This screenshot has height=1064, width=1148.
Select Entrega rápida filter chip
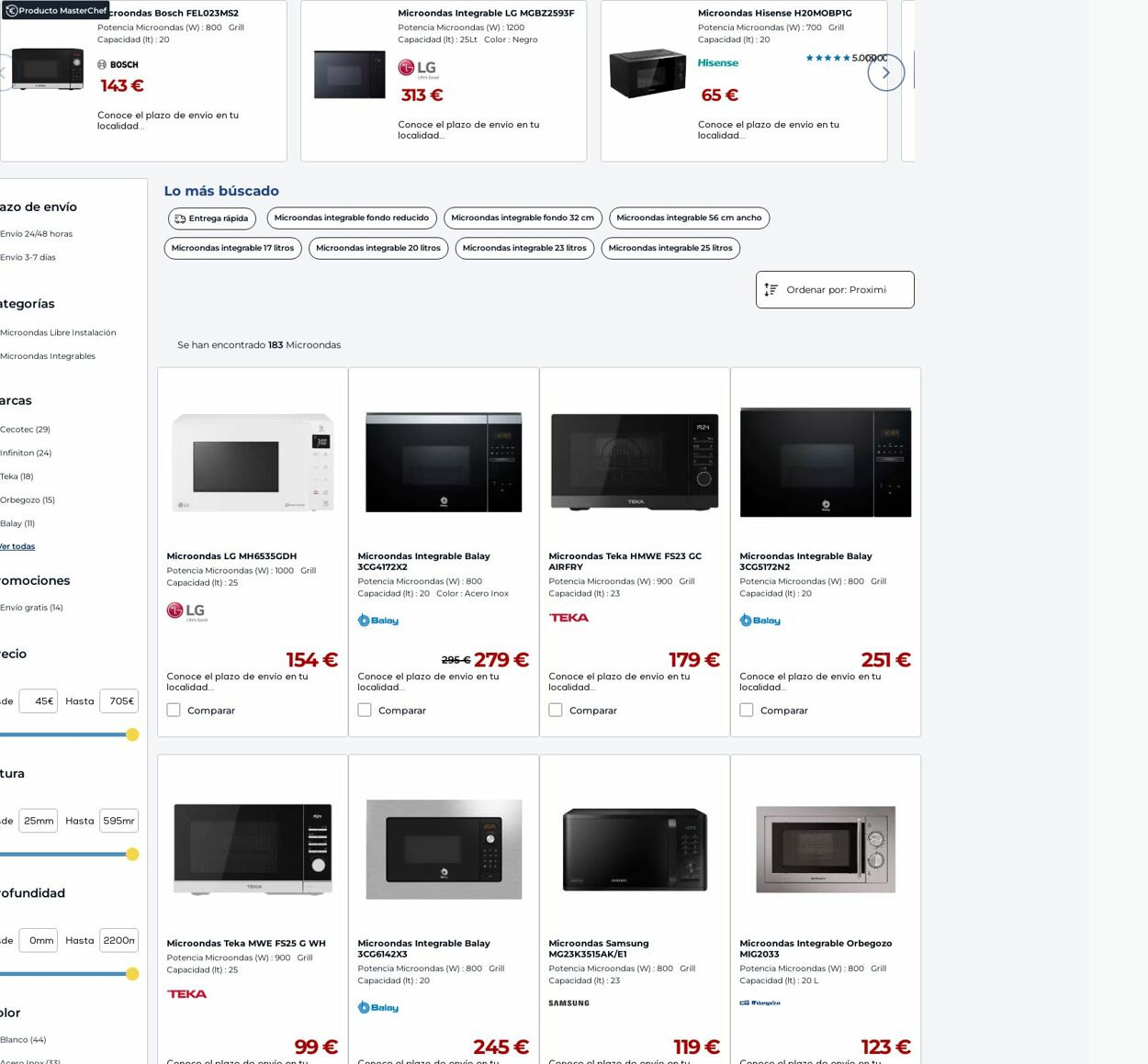click(212, 218)
